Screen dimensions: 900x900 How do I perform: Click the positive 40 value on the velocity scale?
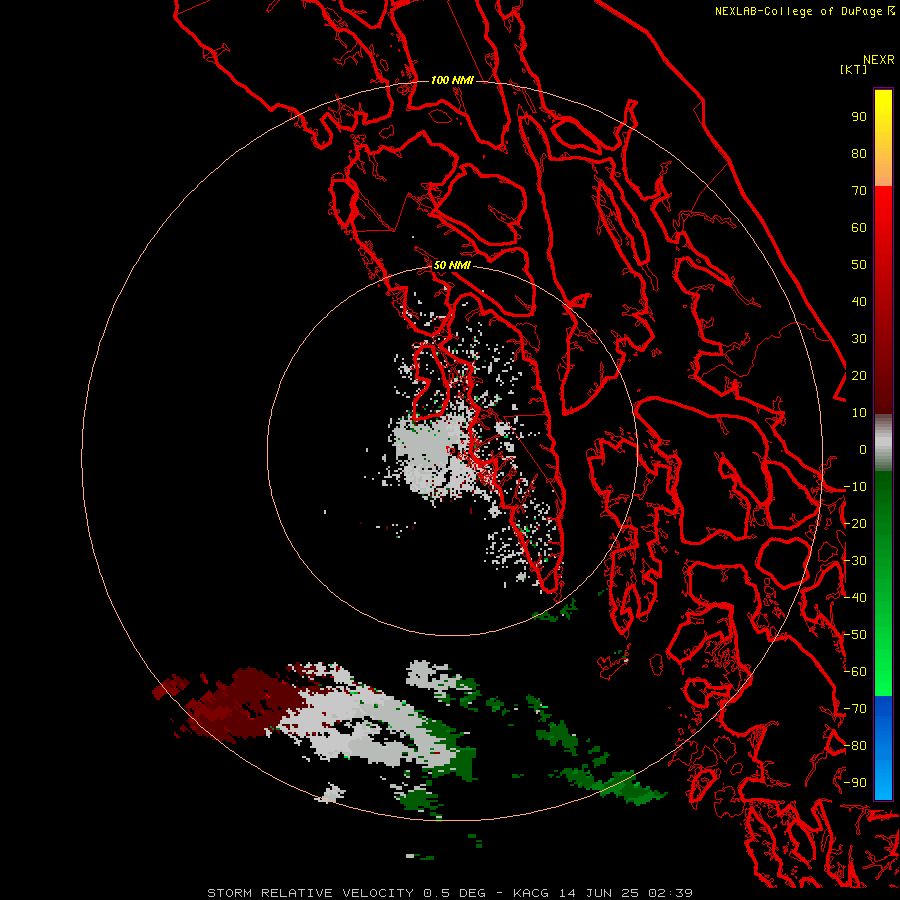tap(859, 302)
